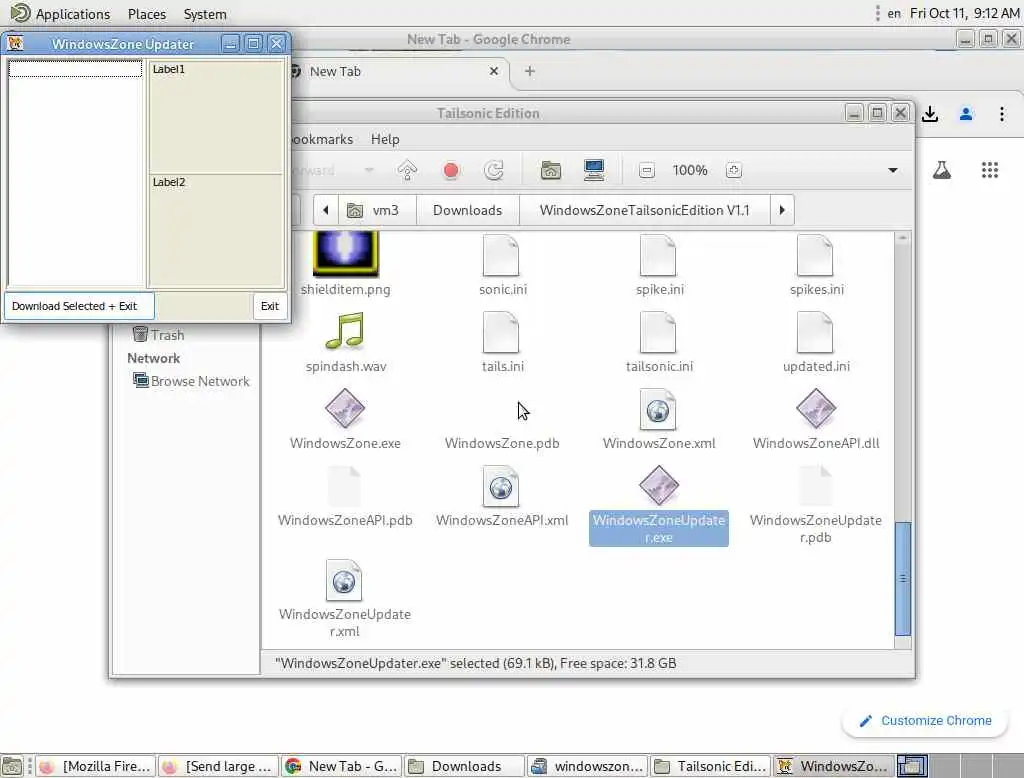Select the tailsonic.ini file icon
This screenshot has width=1024, height=778.
click(x=658, y=332)
